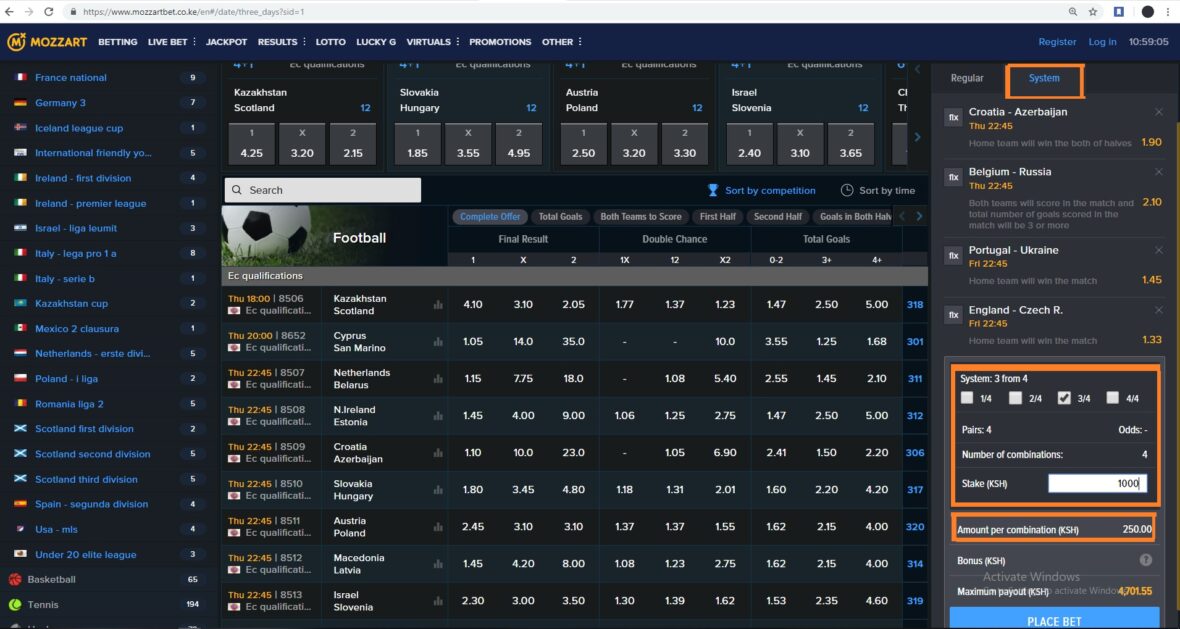Open statistics icon for N.Ireland Estonia row
Image resolution: width=1180 pixels, height=629 pixels.
[438, 415]
